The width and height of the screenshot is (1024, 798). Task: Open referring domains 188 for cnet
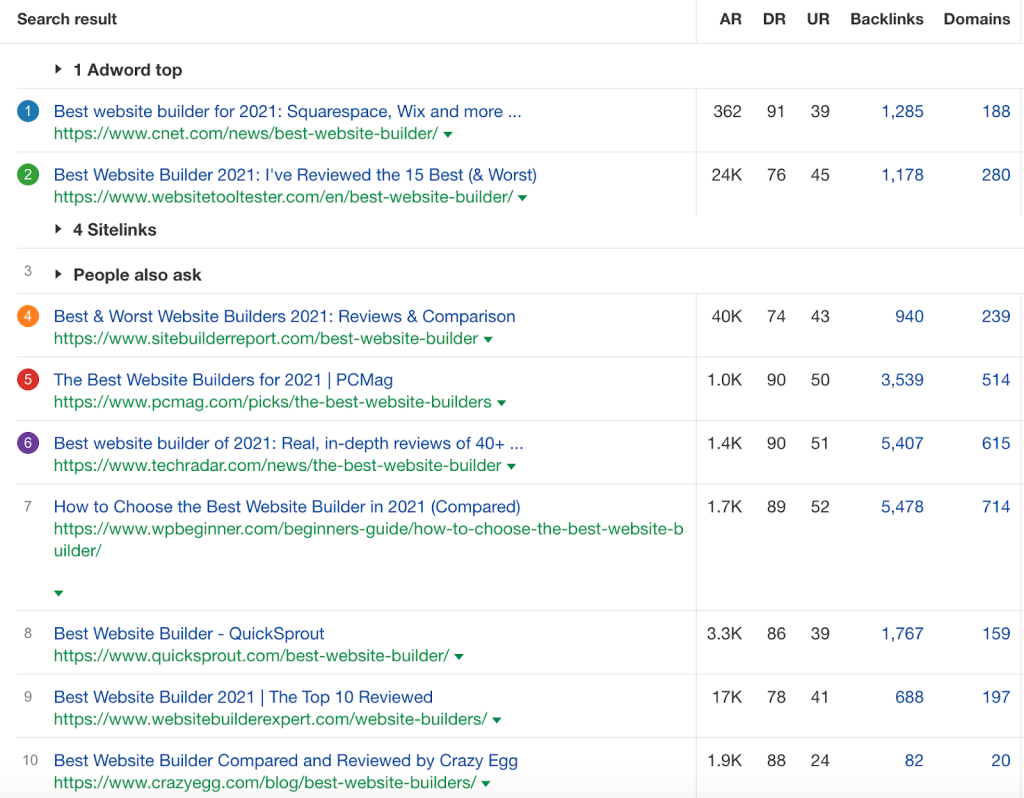(996, 111)
